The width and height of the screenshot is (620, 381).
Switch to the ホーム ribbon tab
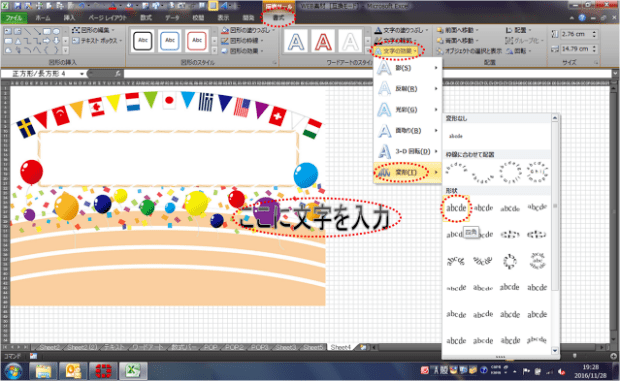[x=43, y=18]
